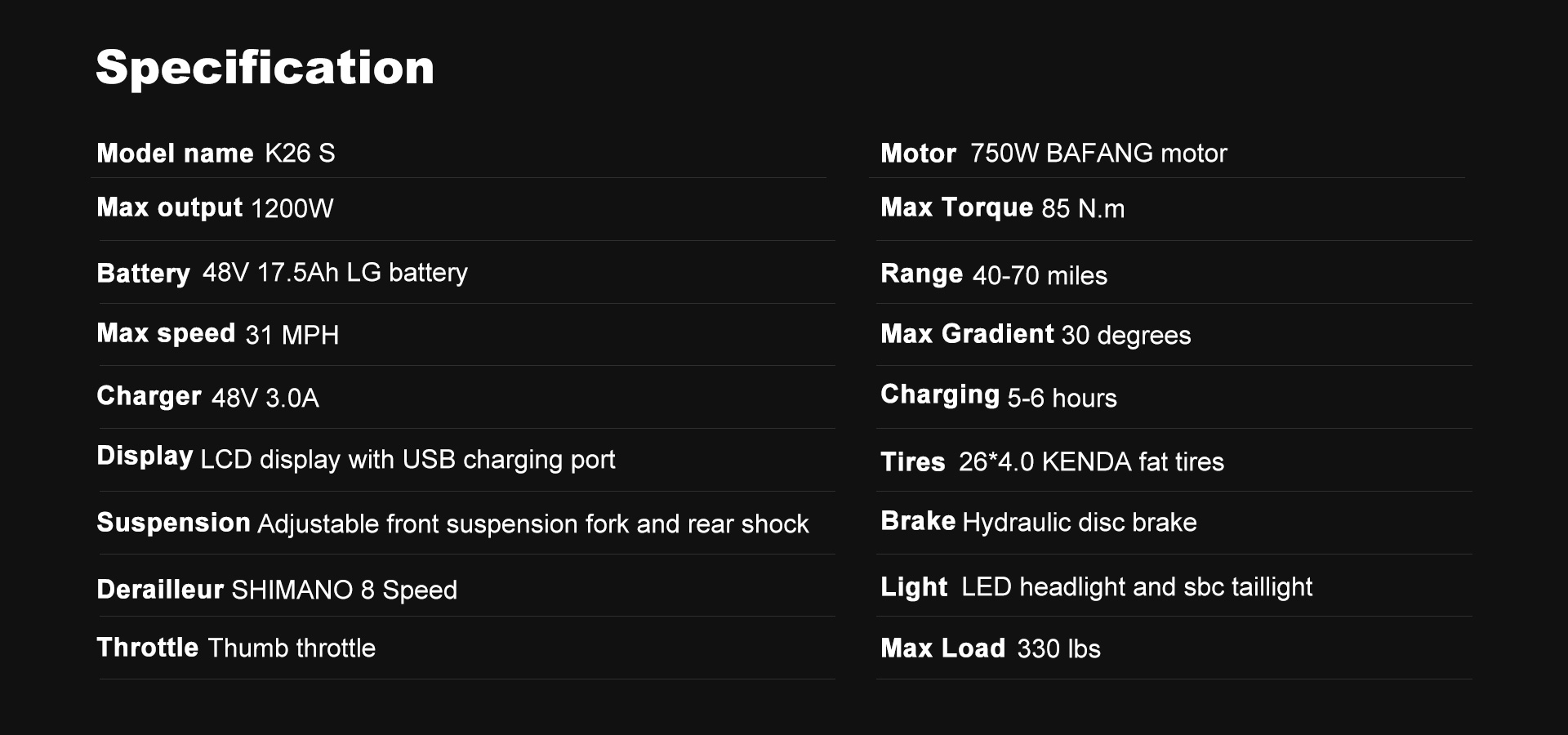Image resolution: width=1568 pixels, height=735 pixels.
Task: Click the Max output 1200W entry
Action: pos(215,208)
